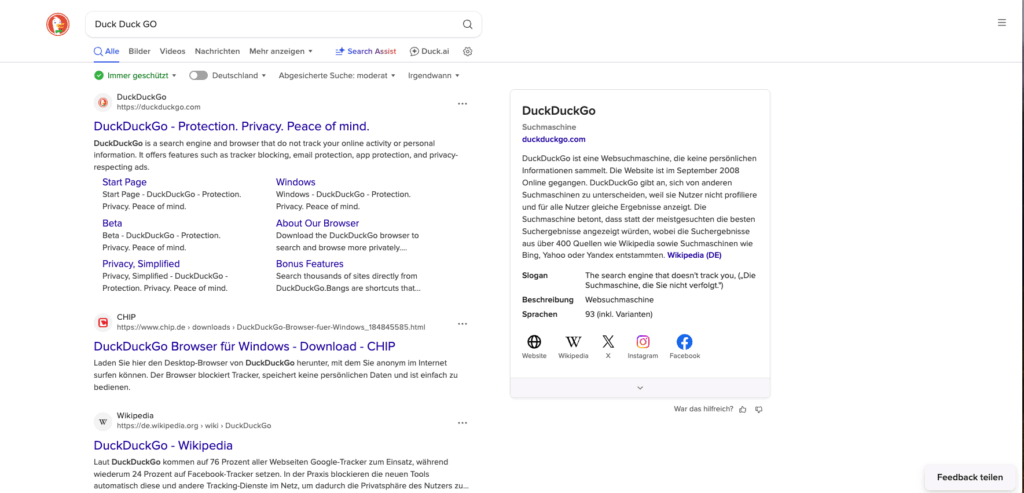Viewport: 1024px width, 493px height.
Task: Expand the Immer geschützt dropdown
Action: pos(135,75)
